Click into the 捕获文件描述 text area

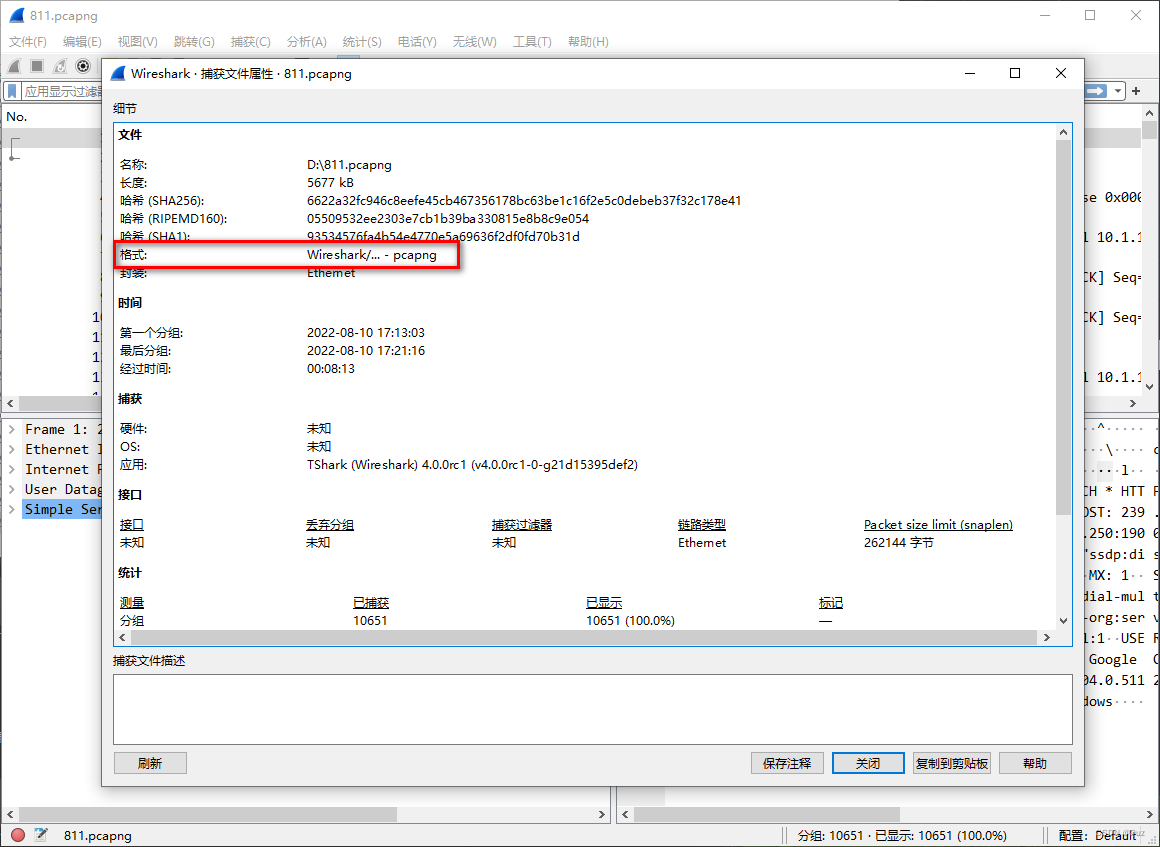(x=593, y=709)
